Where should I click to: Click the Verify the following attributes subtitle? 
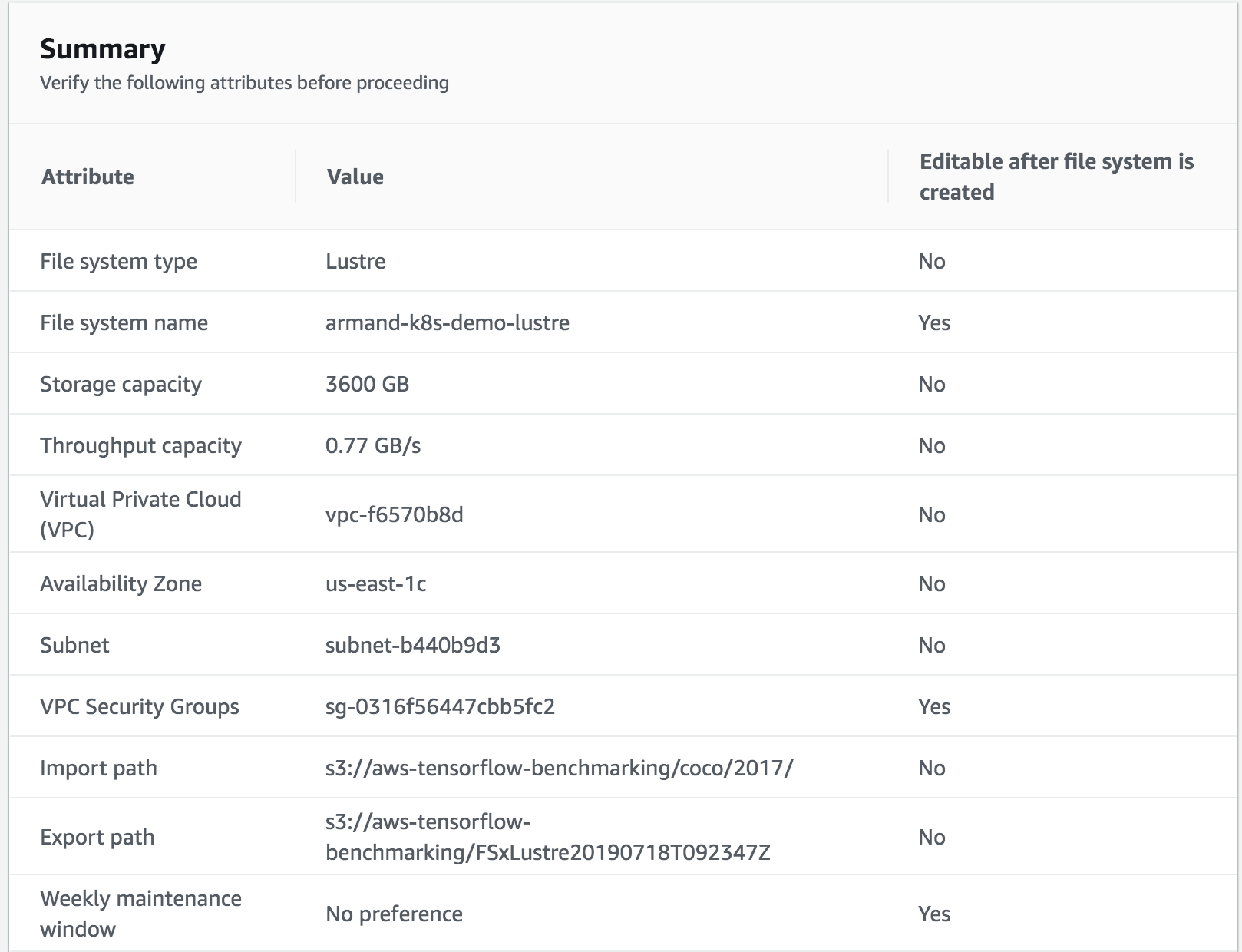[x=244, y=83]
